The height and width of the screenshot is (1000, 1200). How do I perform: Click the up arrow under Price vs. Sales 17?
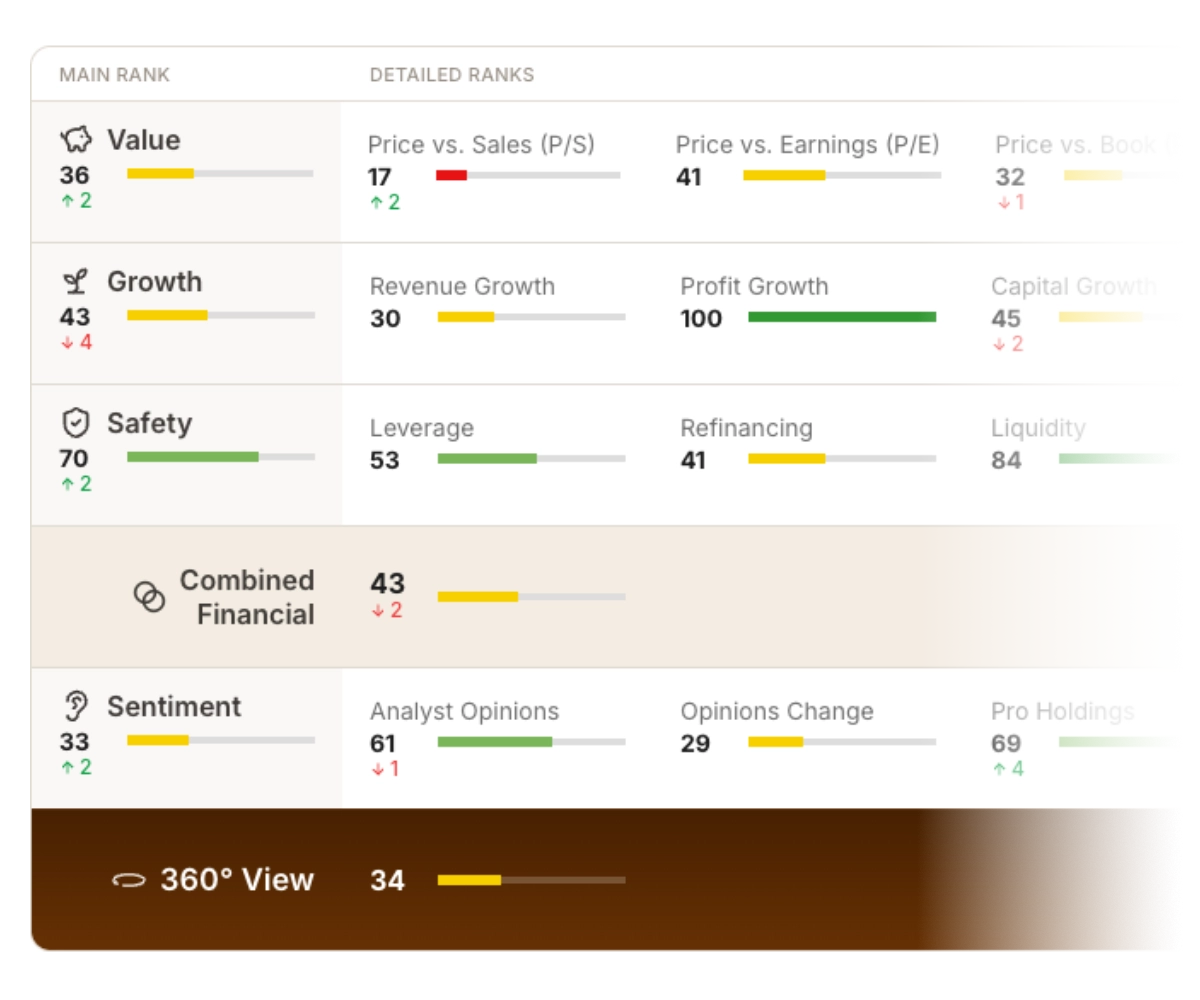[377, 203]
